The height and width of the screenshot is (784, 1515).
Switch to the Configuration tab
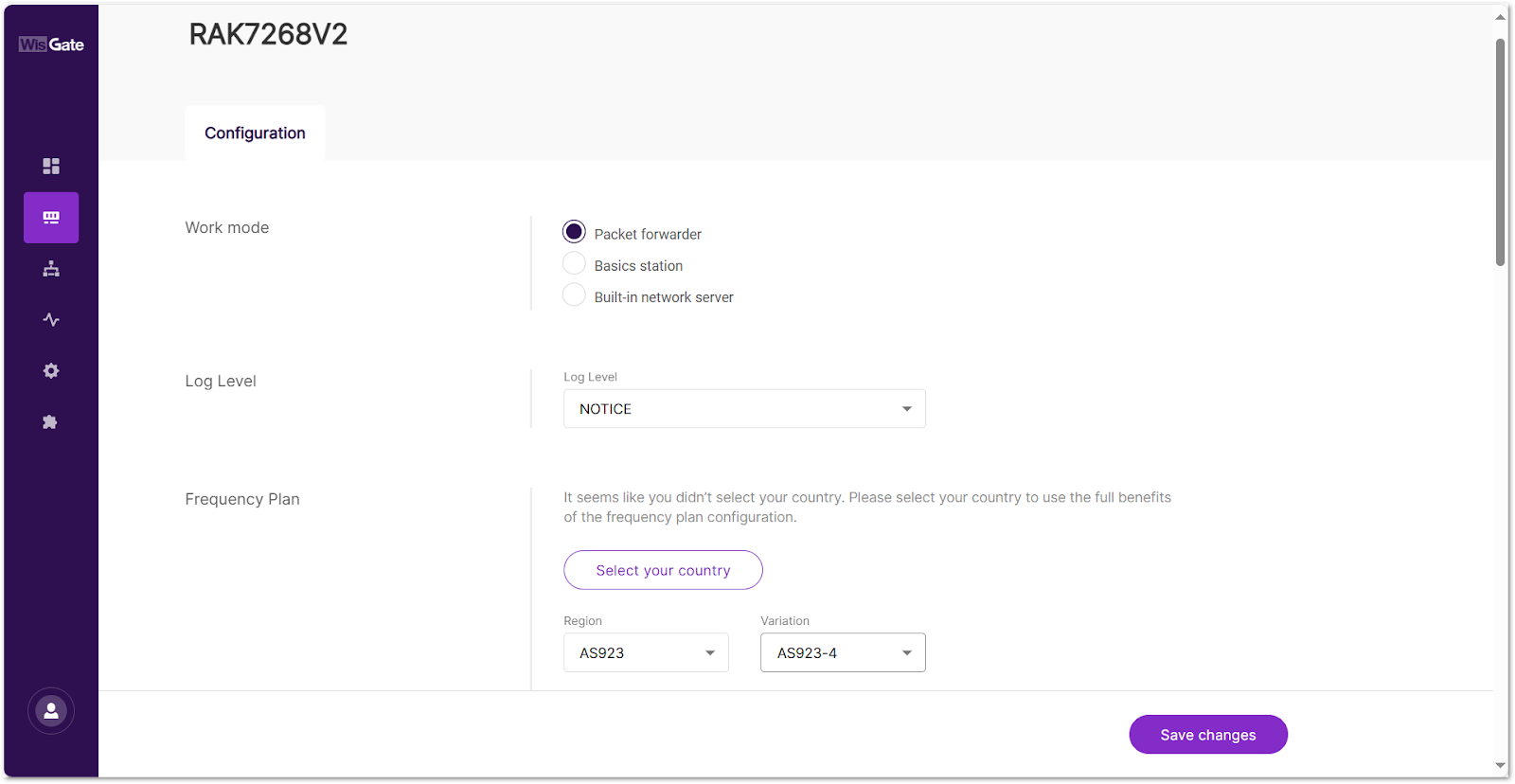[255, 134]
